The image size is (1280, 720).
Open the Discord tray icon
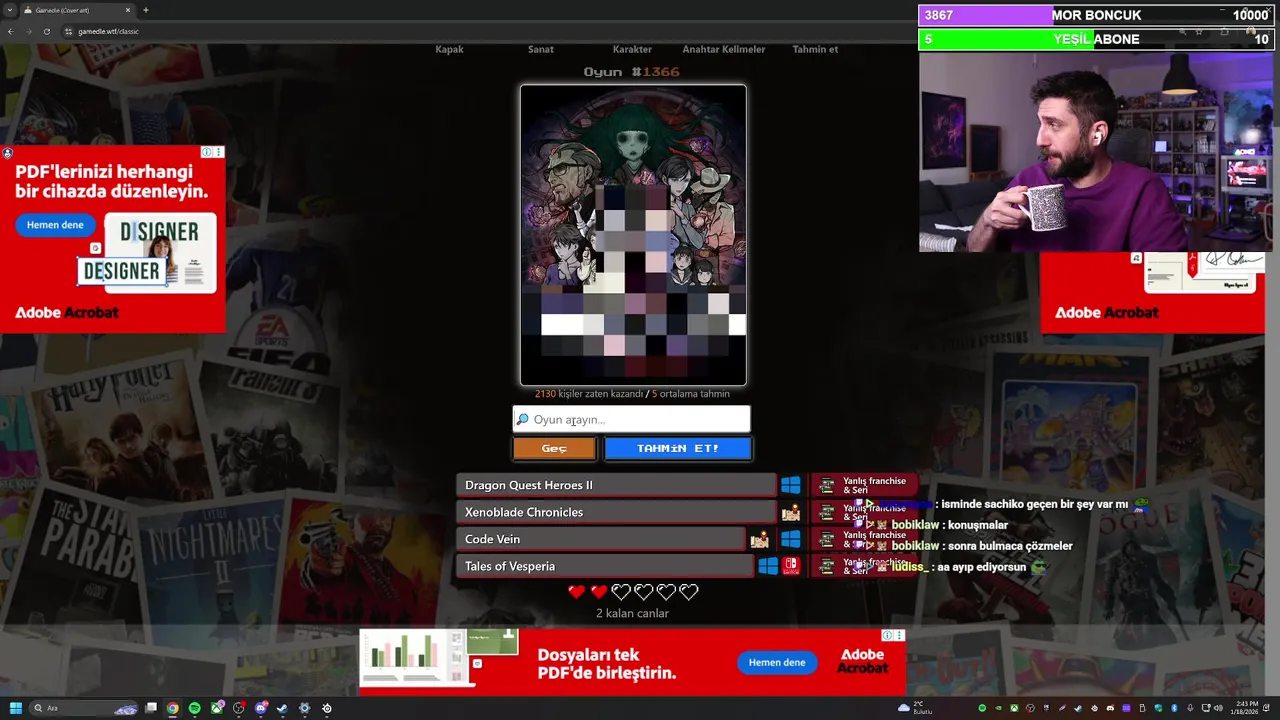(1110, 708)
